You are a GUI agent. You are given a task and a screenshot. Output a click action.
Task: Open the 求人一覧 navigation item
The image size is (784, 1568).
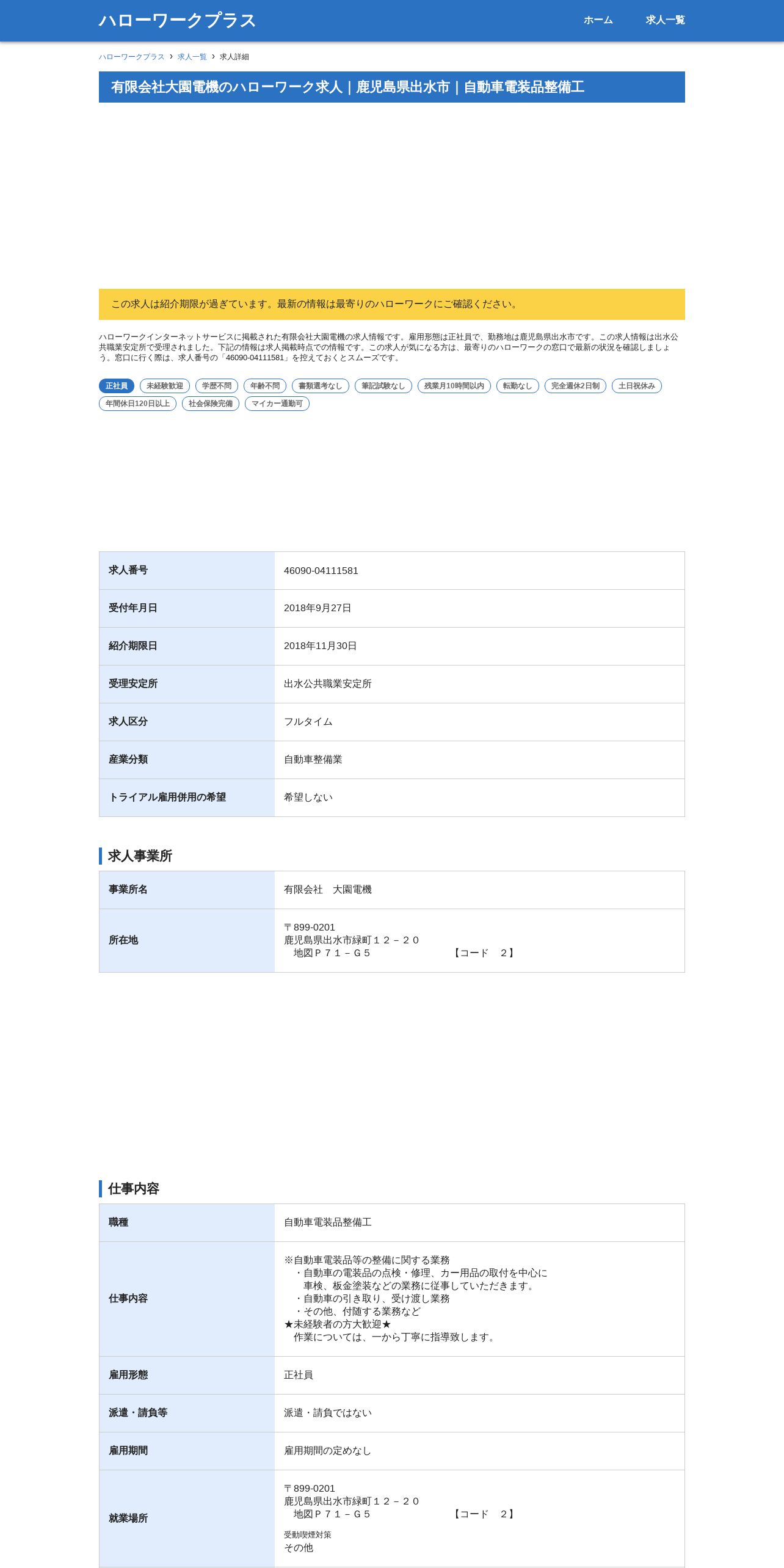coord(665,20)
